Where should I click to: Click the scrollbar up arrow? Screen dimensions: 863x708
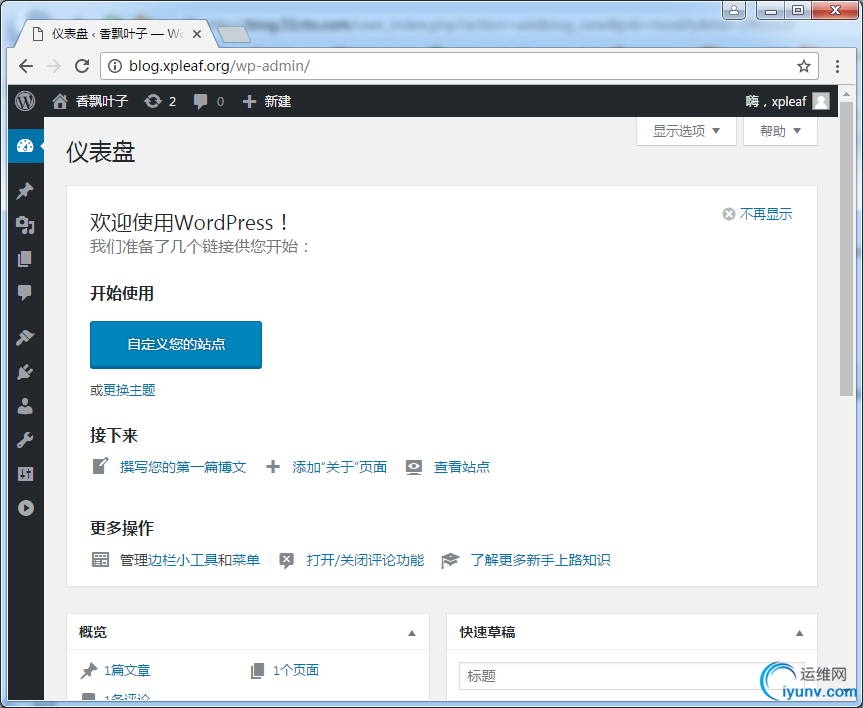click(846, 93)
